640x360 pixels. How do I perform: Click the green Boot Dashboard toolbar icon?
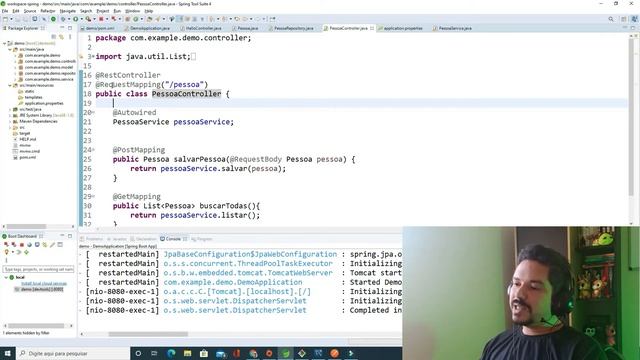click(x=53, y=19)
